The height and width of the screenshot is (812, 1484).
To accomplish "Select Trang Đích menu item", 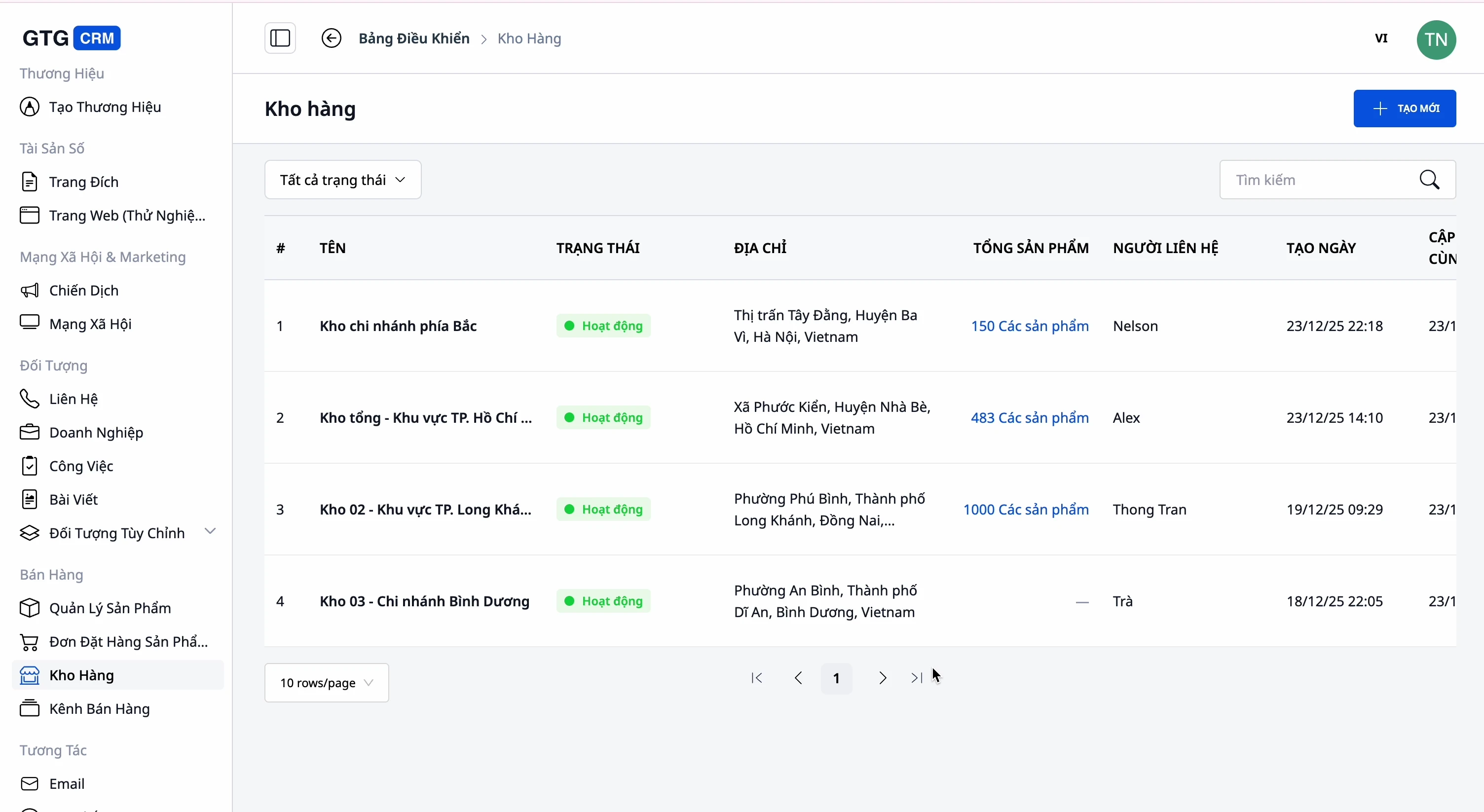I will coord(83,182).
